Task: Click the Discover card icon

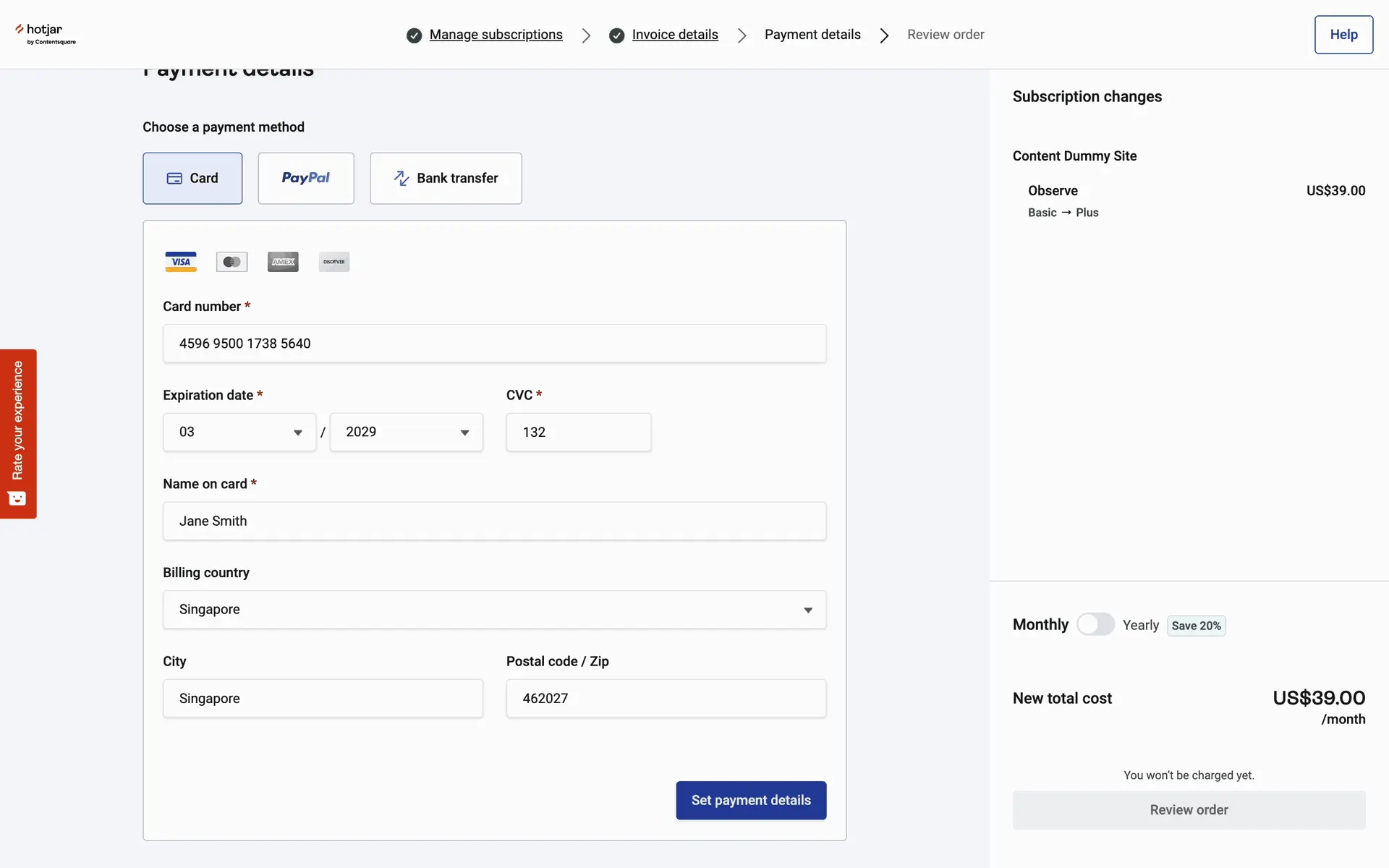Action: click(334, 262)
